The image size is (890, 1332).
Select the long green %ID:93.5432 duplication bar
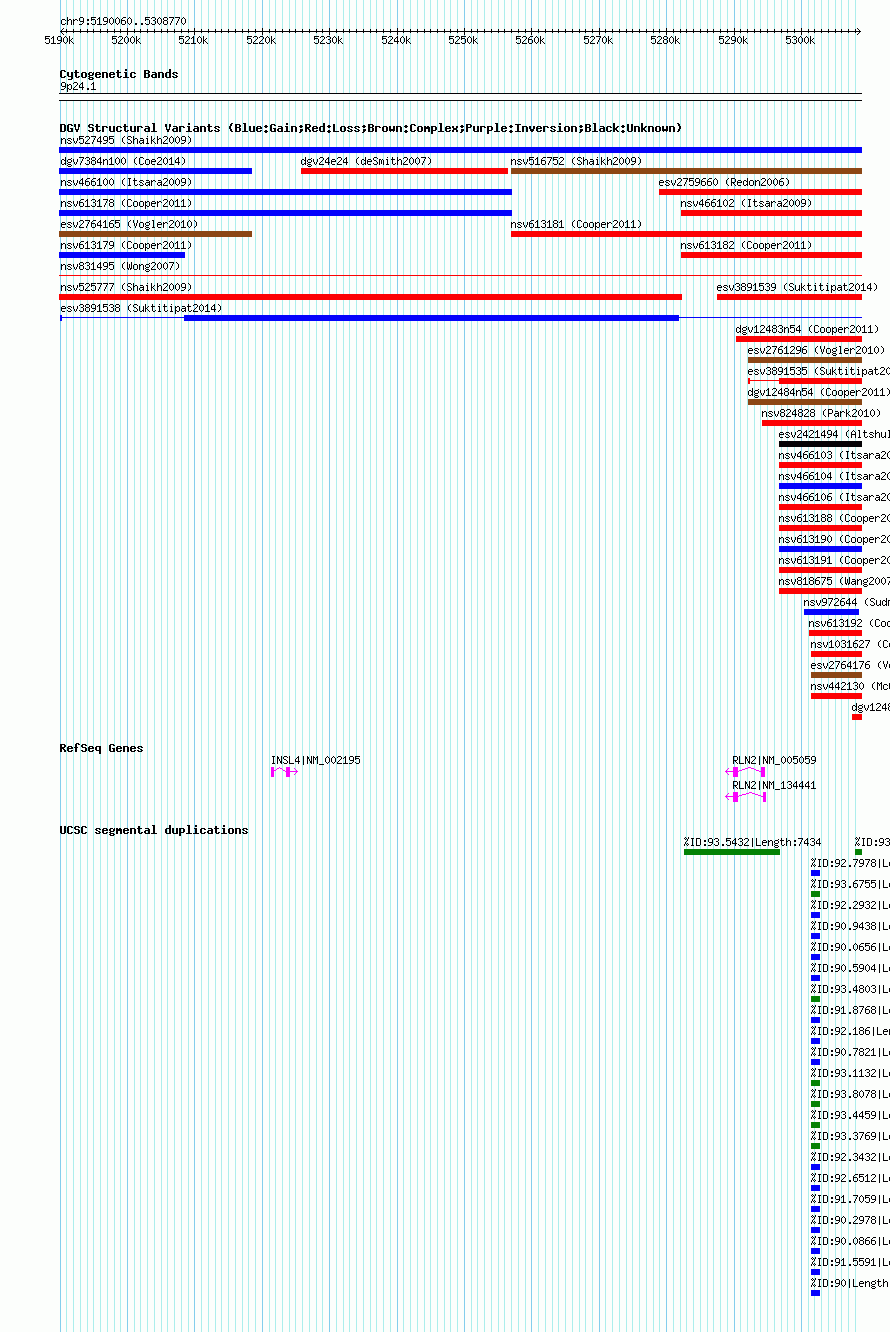tap(732, 852)
